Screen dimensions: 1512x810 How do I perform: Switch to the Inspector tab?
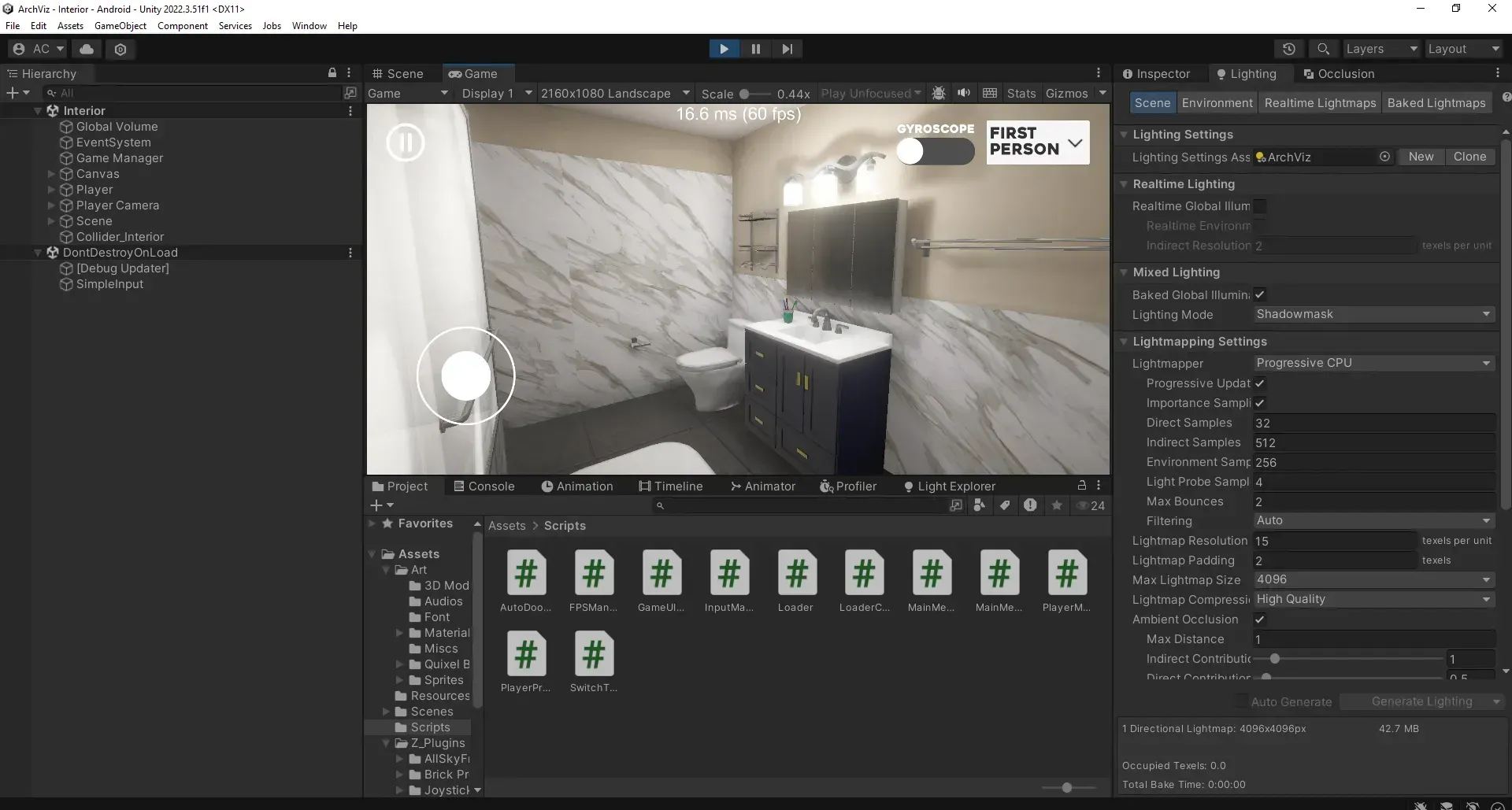click(x=1156, y=73)
